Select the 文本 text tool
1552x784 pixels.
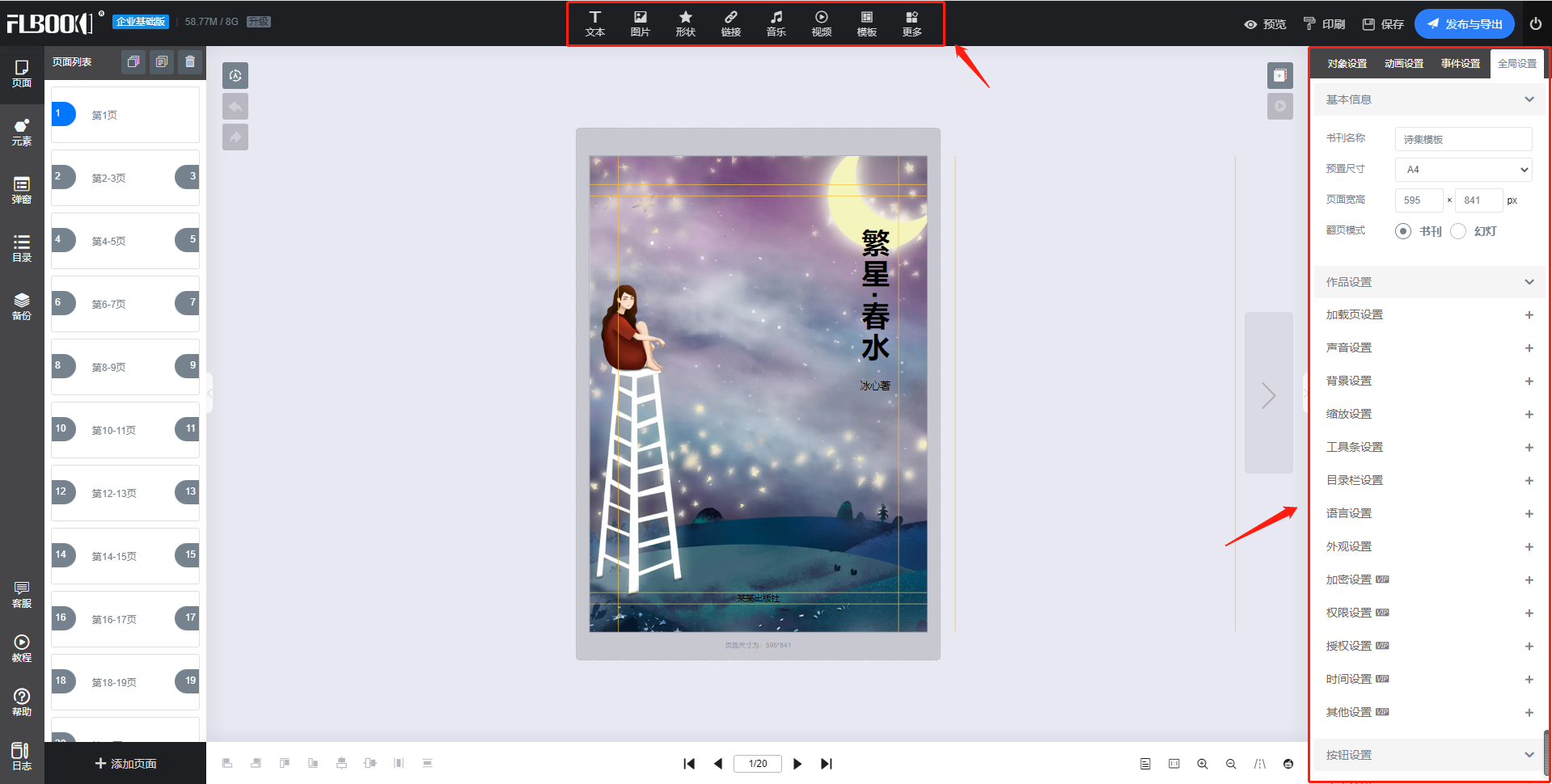[595, 24]
